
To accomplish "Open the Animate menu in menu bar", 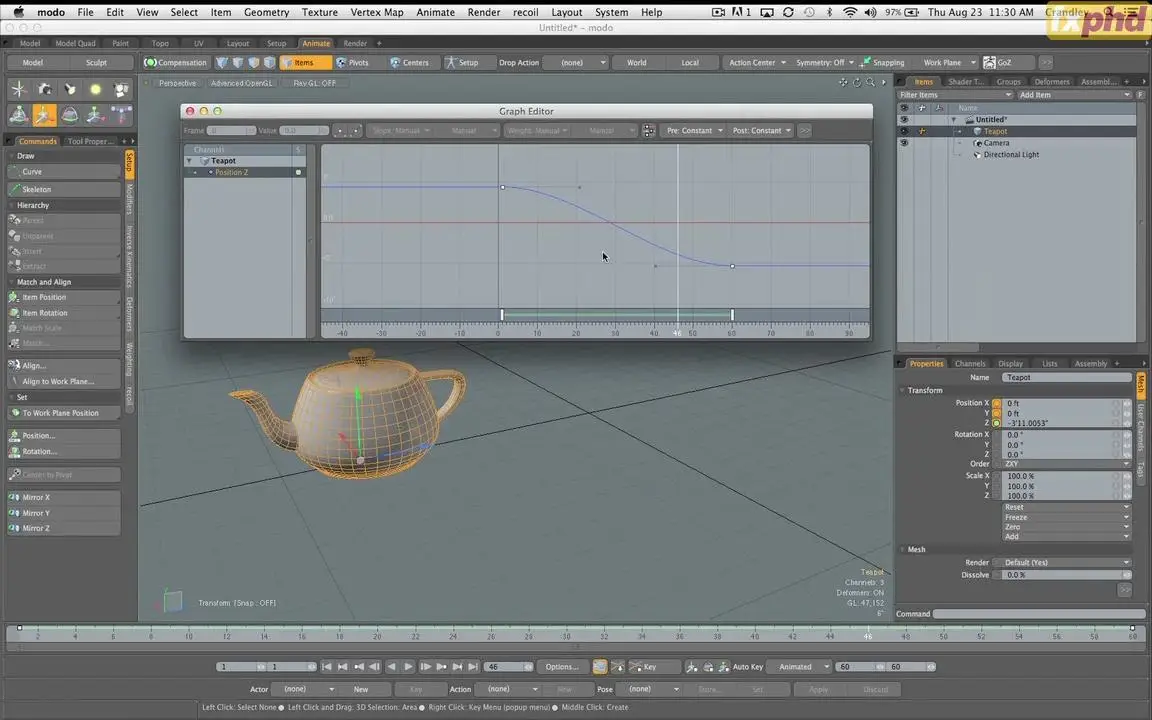I will pos(435,12).
